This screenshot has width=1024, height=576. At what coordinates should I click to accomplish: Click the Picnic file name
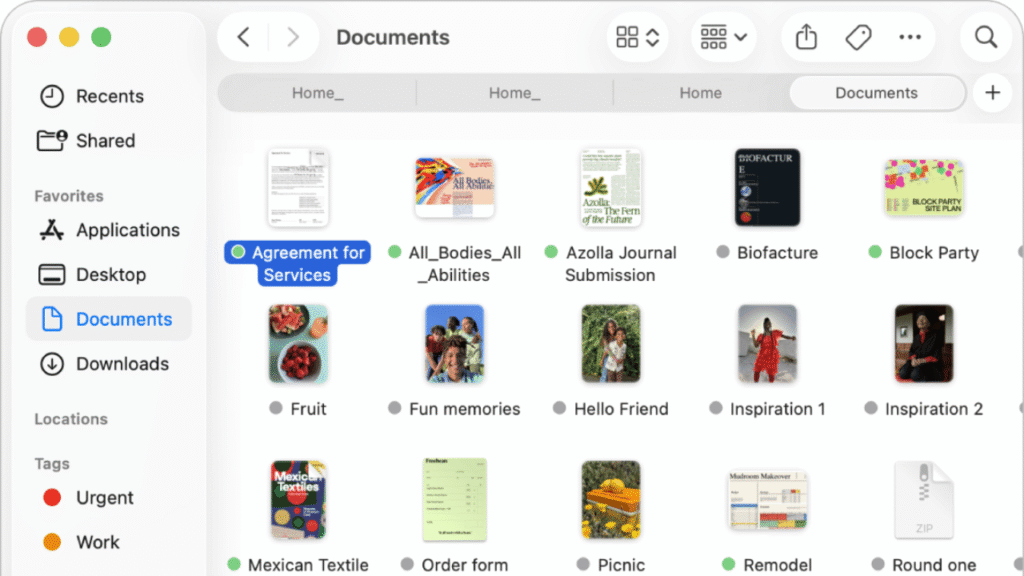(x=621, y=565)
